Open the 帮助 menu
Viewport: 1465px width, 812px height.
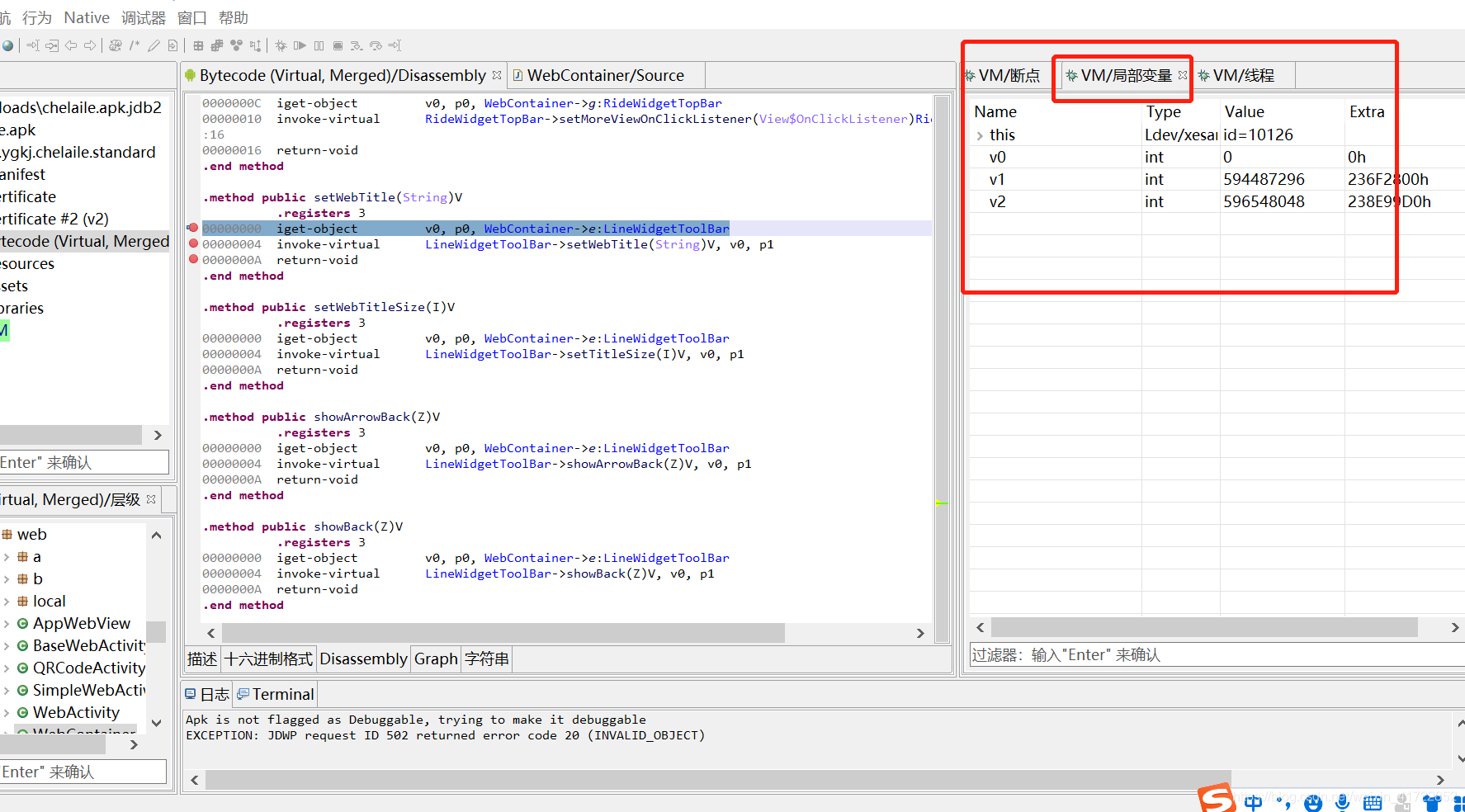234,17
